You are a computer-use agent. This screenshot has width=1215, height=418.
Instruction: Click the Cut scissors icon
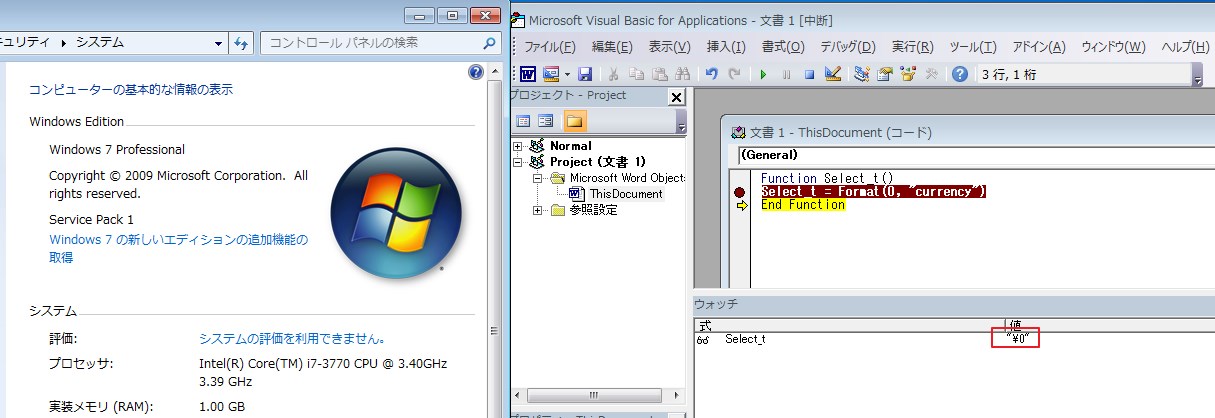pyautogui.click(x=614, y=74)
